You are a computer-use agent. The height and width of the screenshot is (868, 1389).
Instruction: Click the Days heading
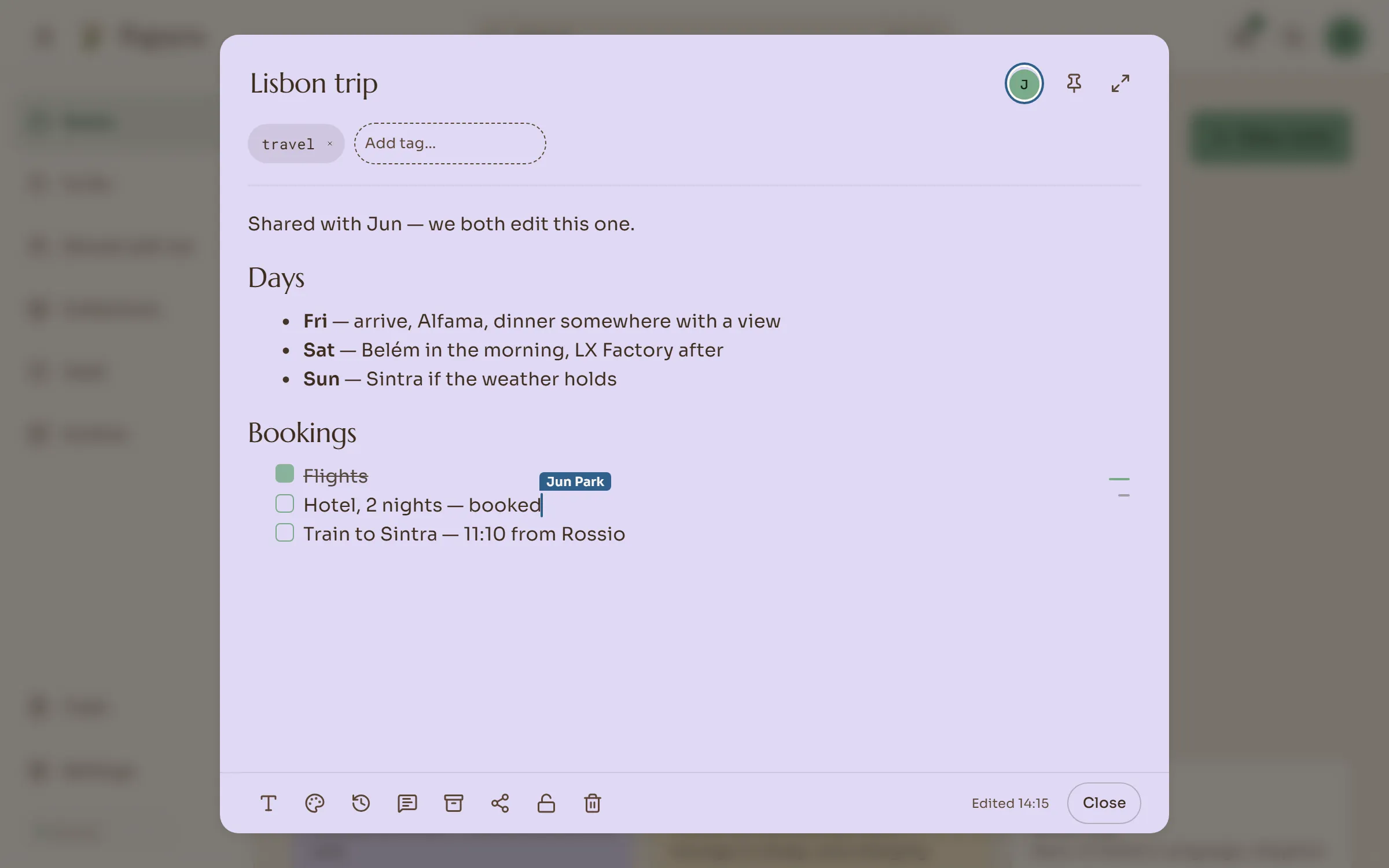point(276,278)
